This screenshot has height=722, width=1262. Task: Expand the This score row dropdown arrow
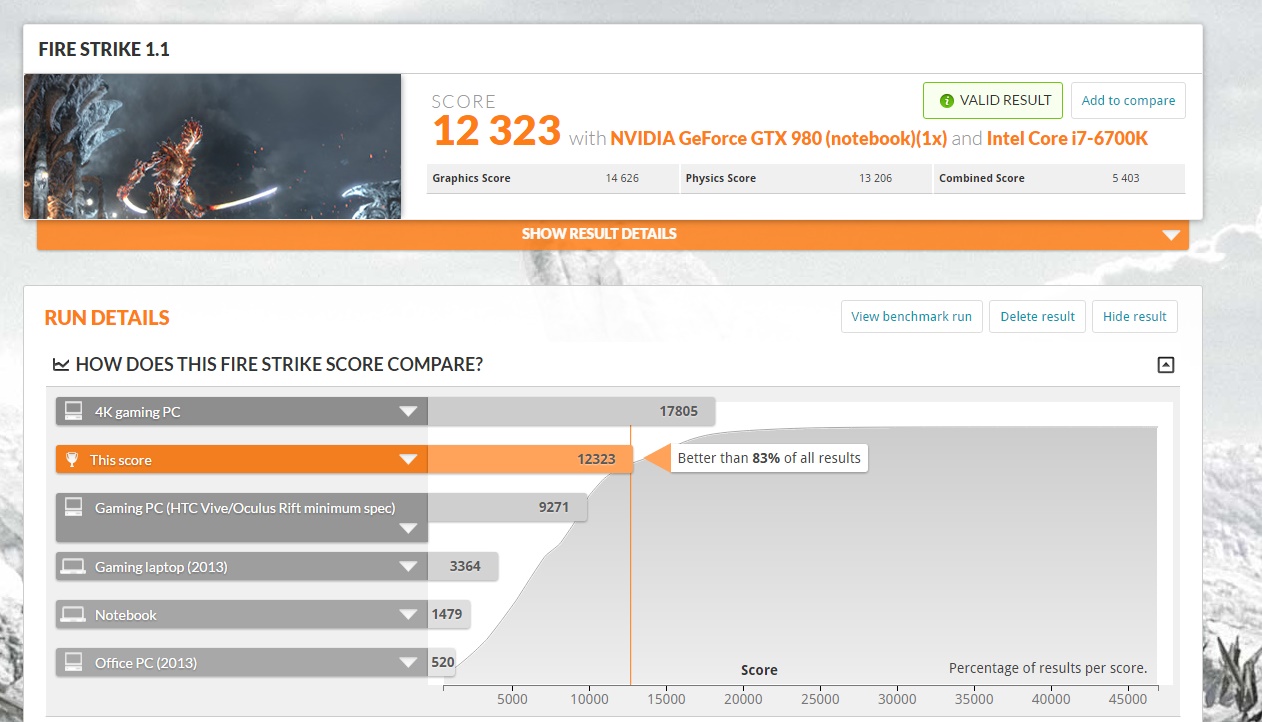(407, 460)
